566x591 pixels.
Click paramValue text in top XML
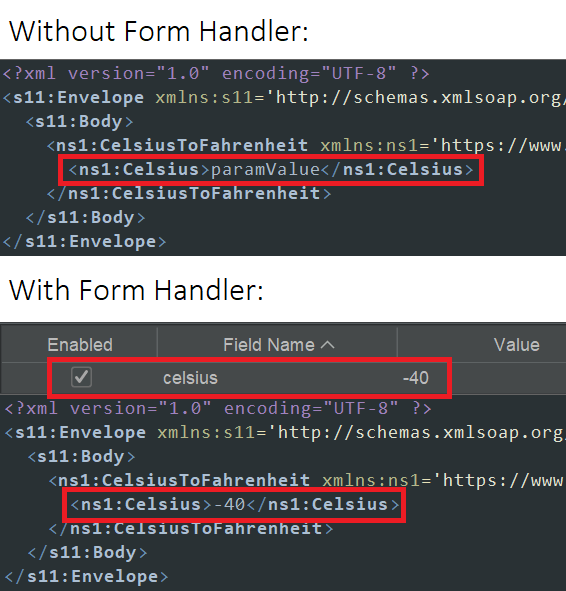265,170
